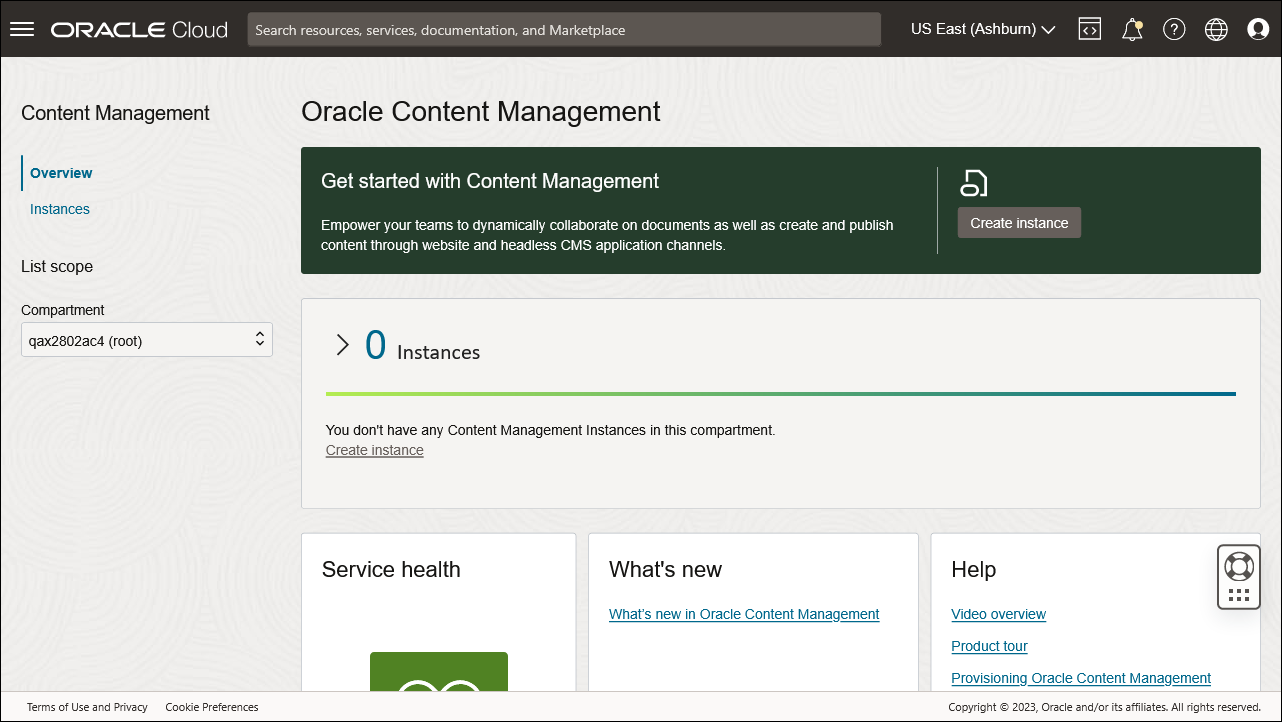
Task: Click the help question mark icon
Action: (1173, 29)
